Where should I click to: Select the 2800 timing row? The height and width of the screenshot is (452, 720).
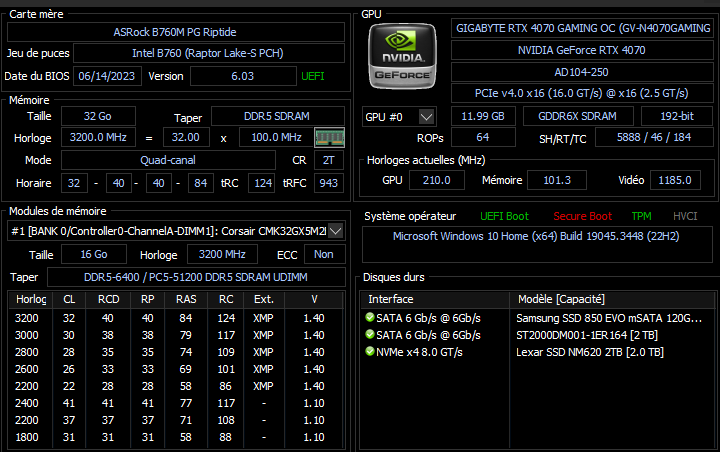176,352
